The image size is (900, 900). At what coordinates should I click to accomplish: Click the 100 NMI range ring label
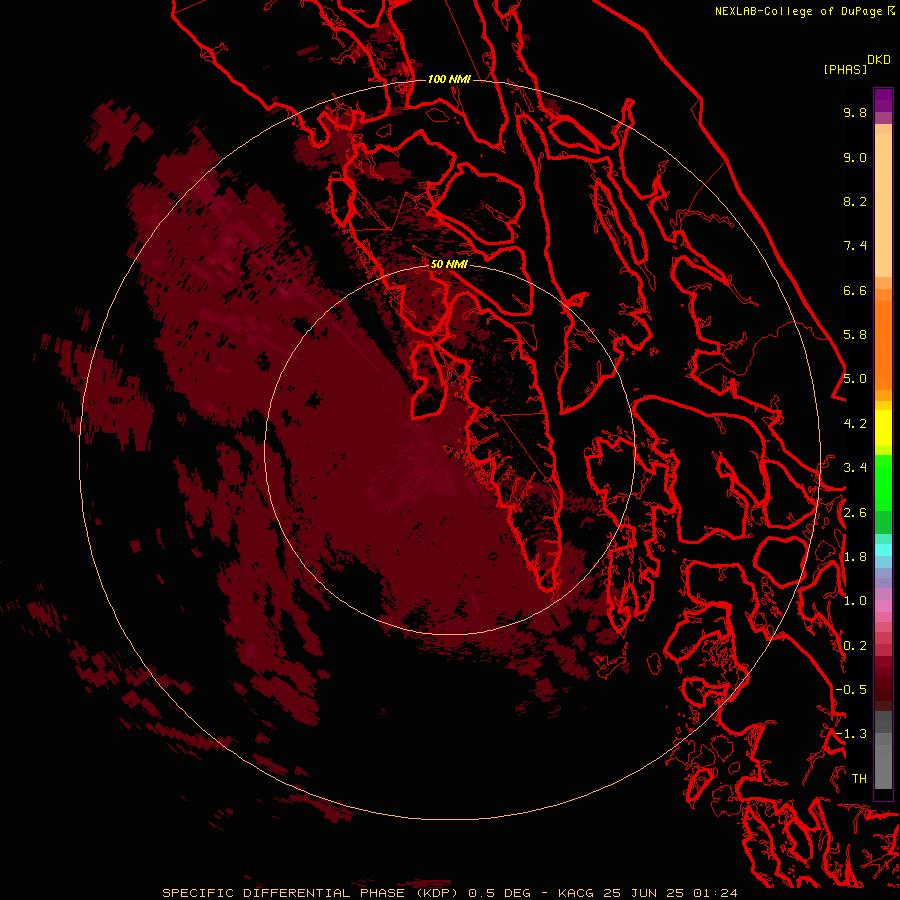[x=449, y=79]
